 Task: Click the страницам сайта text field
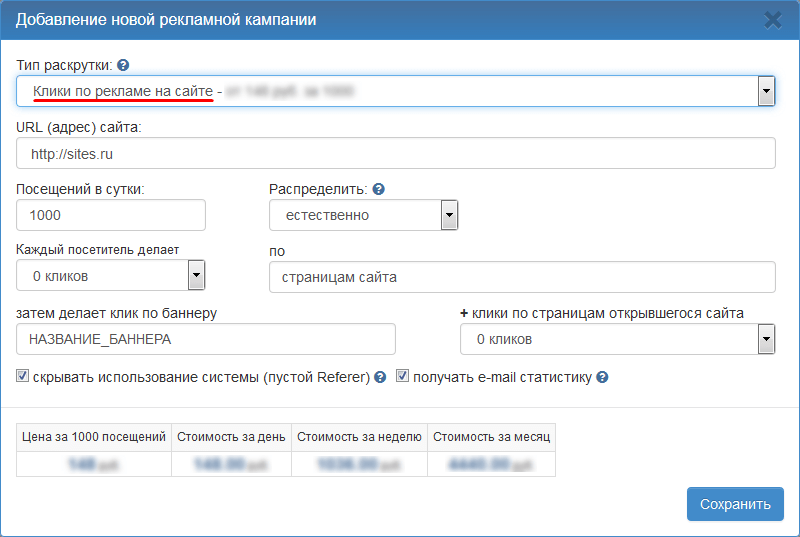click(522, 277)
